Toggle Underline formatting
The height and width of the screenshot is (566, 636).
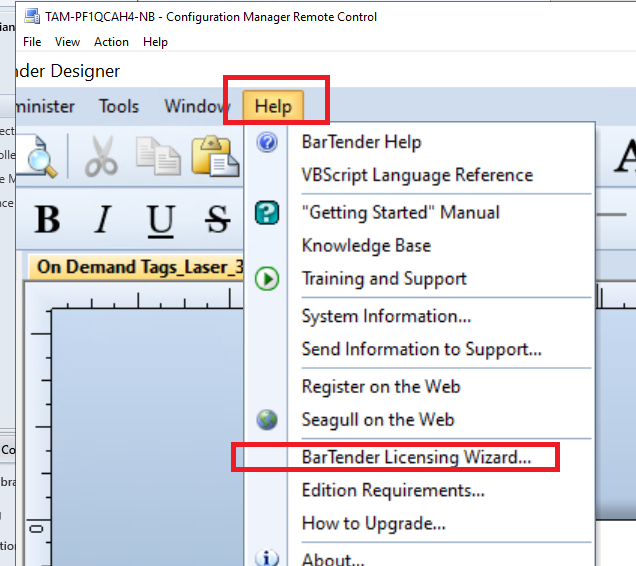coord(161,220)
